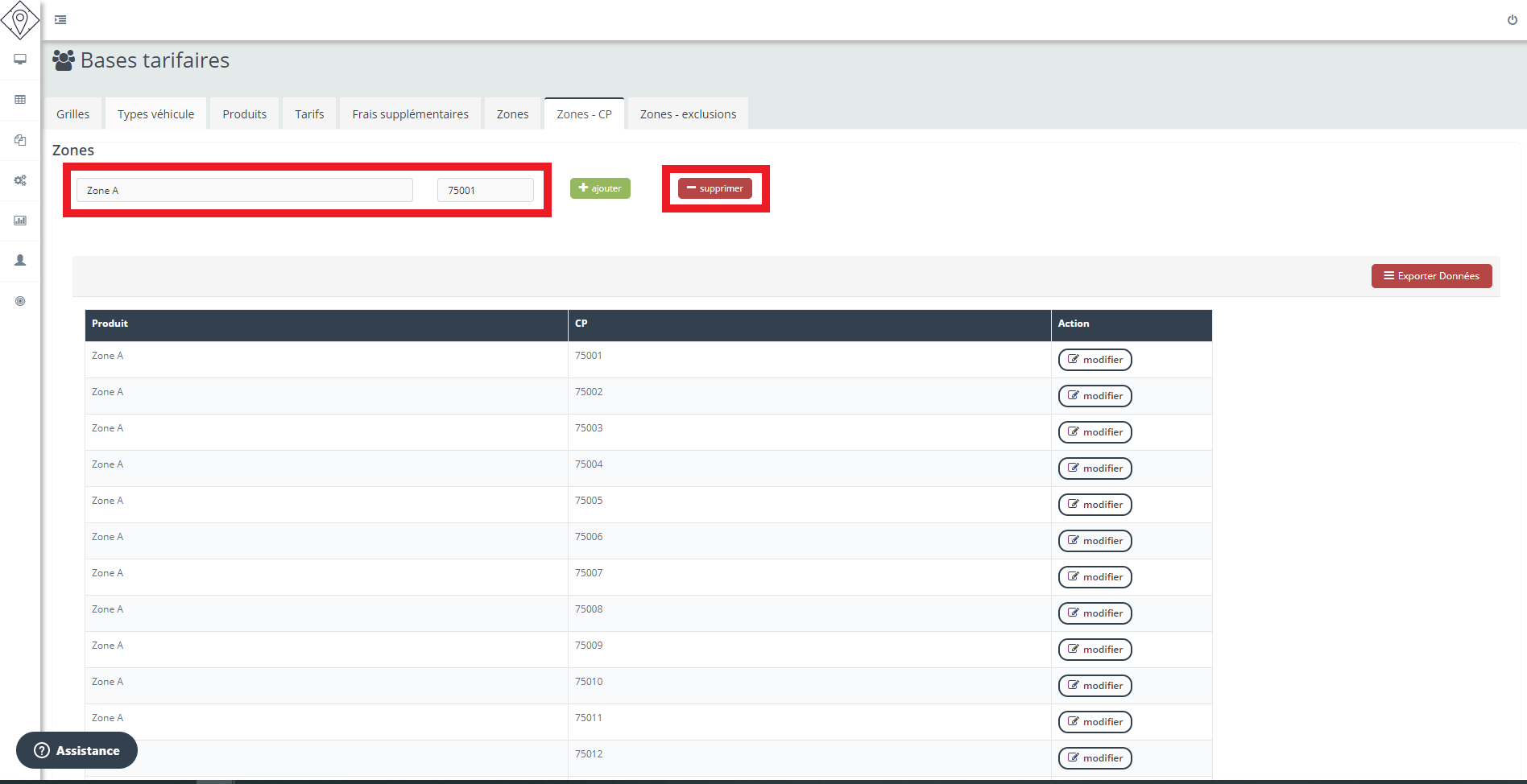The height and width of the screenshot is (784, 1527).
Task: Open the Frais supplémentaires tab
Action: coord(410,114)
